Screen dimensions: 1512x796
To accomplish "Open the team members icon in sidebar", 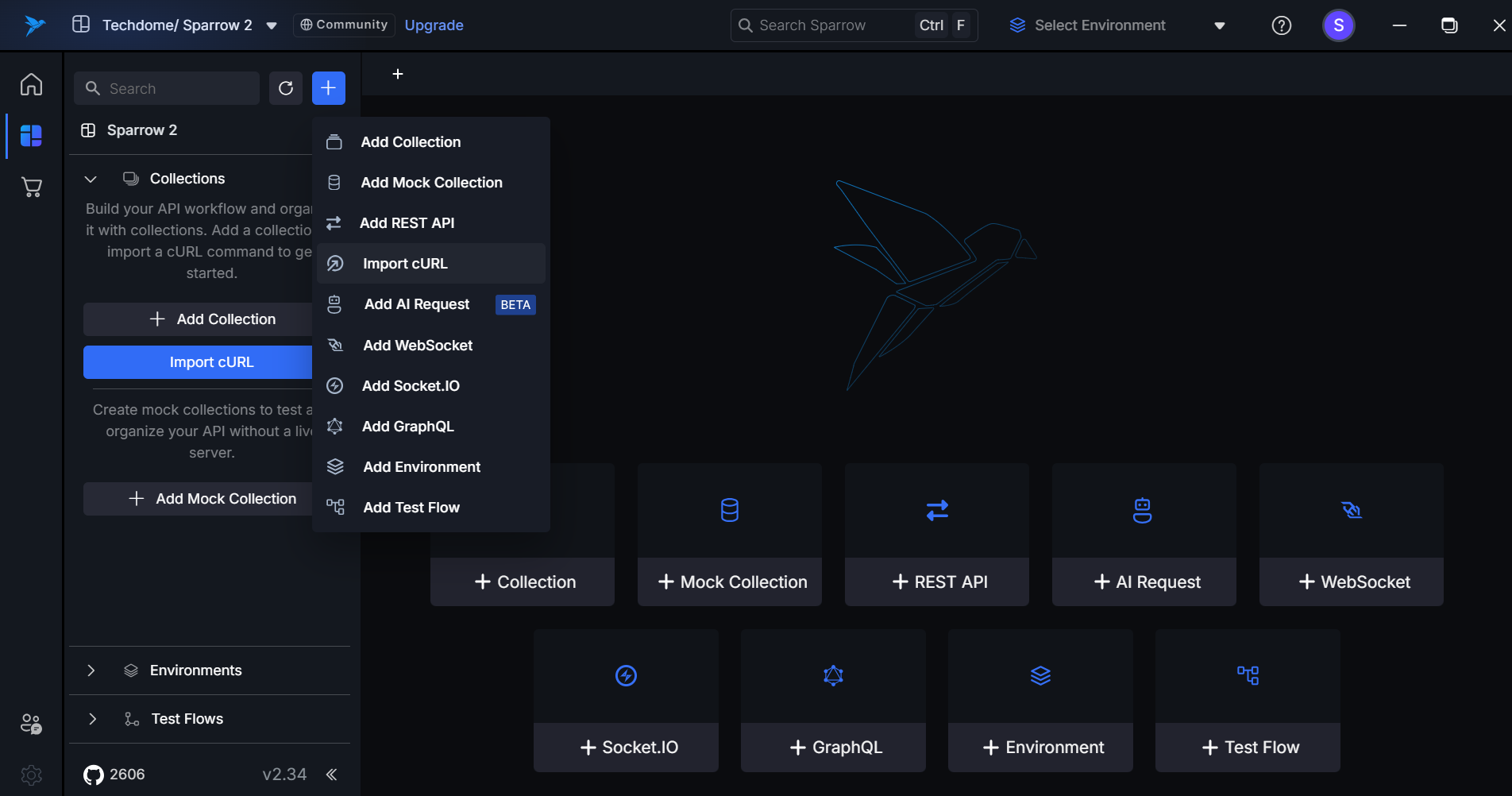I will click(31, 724).
